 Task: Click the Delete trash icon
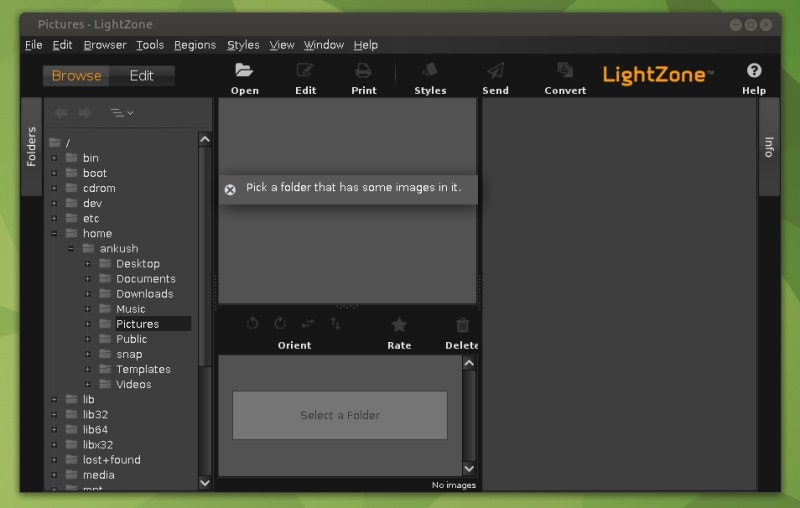(462, 324)
